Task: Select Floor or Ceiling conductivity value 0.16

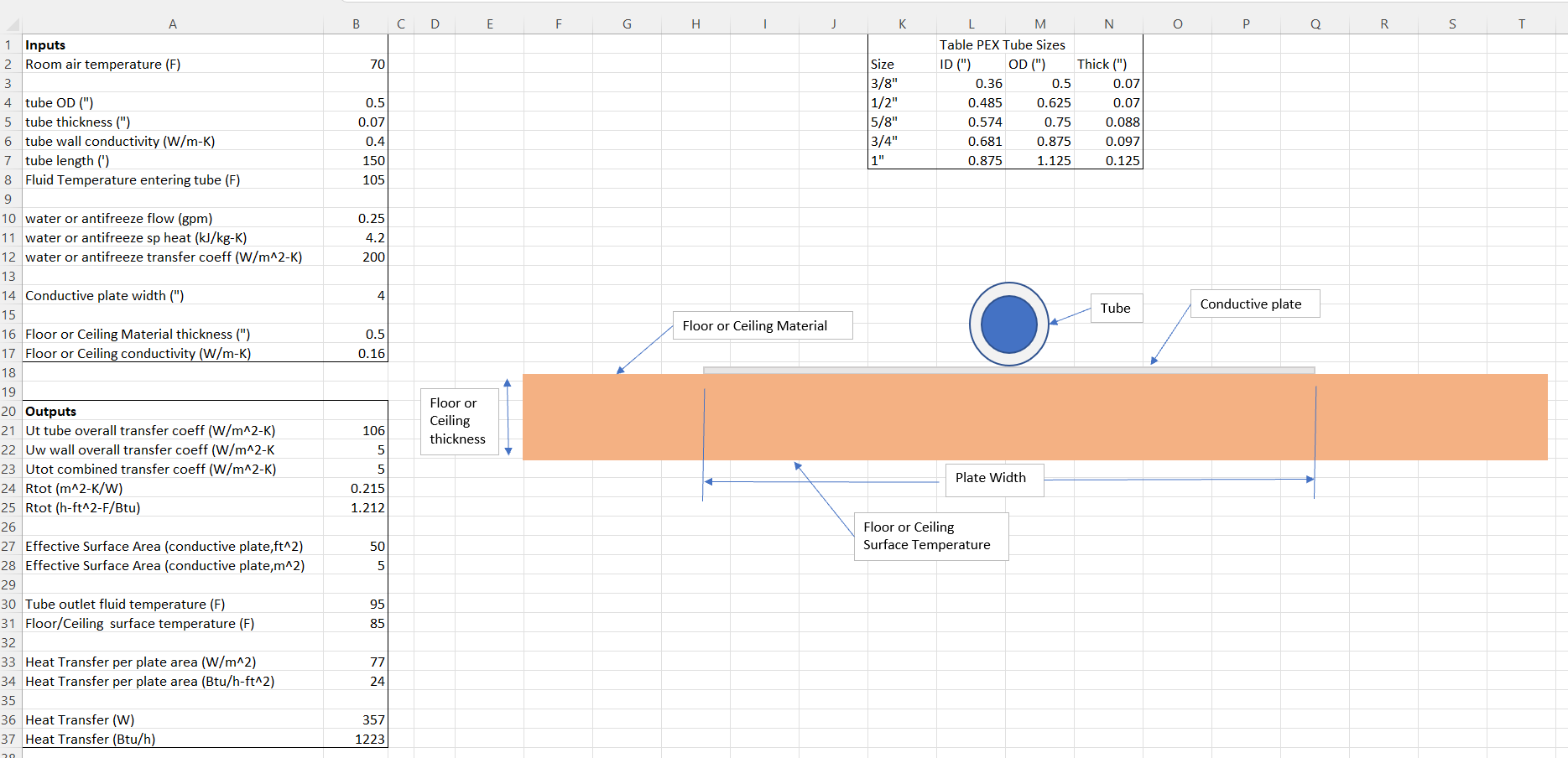Action: click(356, 354)
